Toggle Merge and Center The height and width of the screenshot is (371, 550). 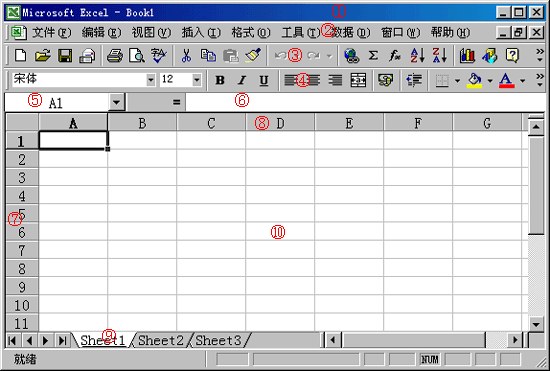(358, 80)
